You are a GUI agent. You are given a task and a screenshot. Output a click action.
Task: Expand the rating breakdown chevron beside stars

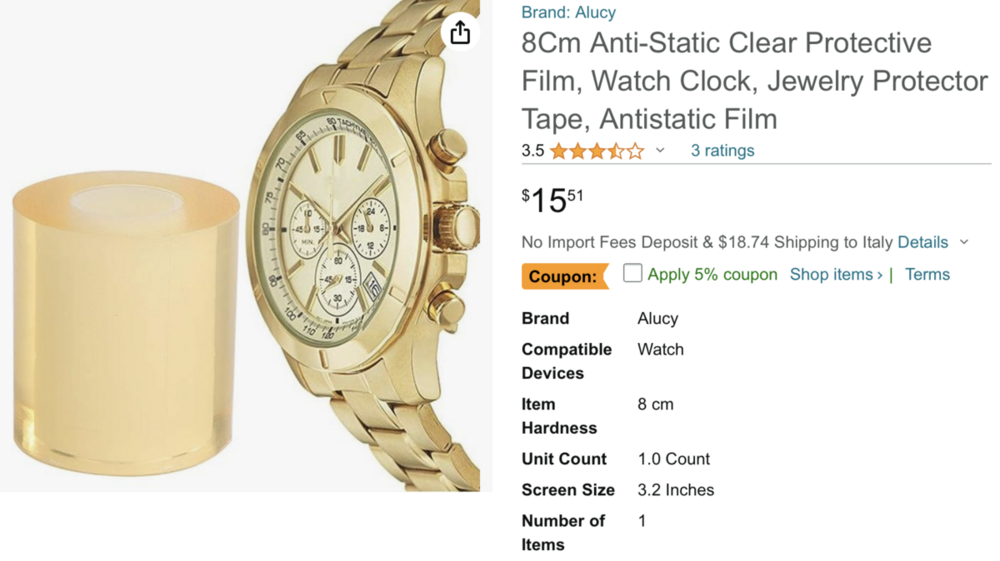click(660, 151)
